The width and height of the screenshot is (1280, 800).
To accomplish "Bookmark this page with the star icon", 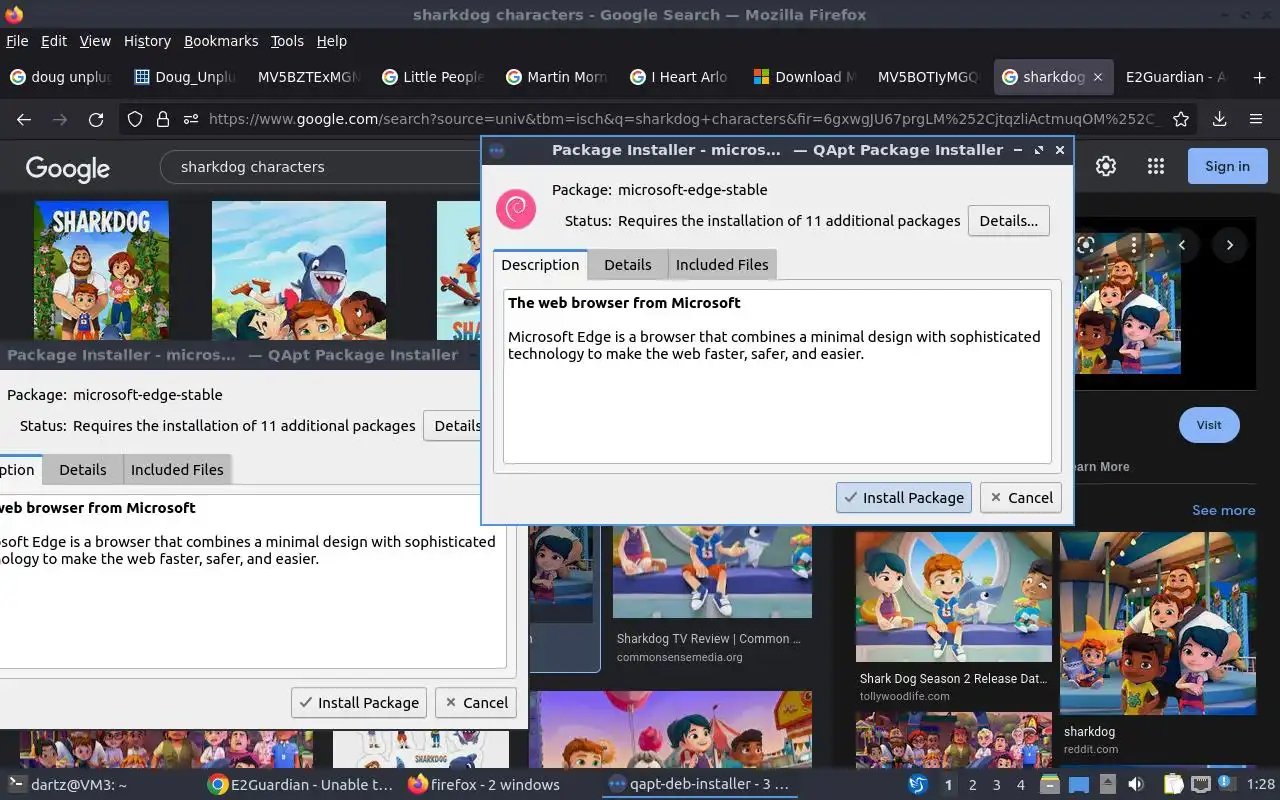I will coord(1181,119).
